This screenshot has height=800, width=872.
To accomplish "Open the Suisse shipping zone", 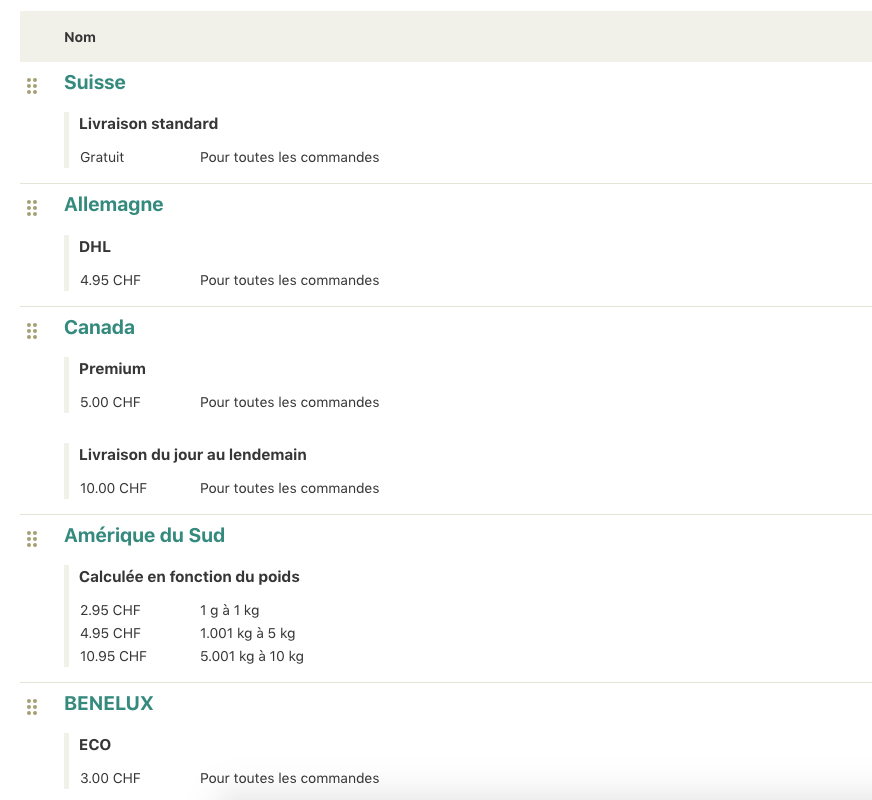I will click(x=95, y=82).
